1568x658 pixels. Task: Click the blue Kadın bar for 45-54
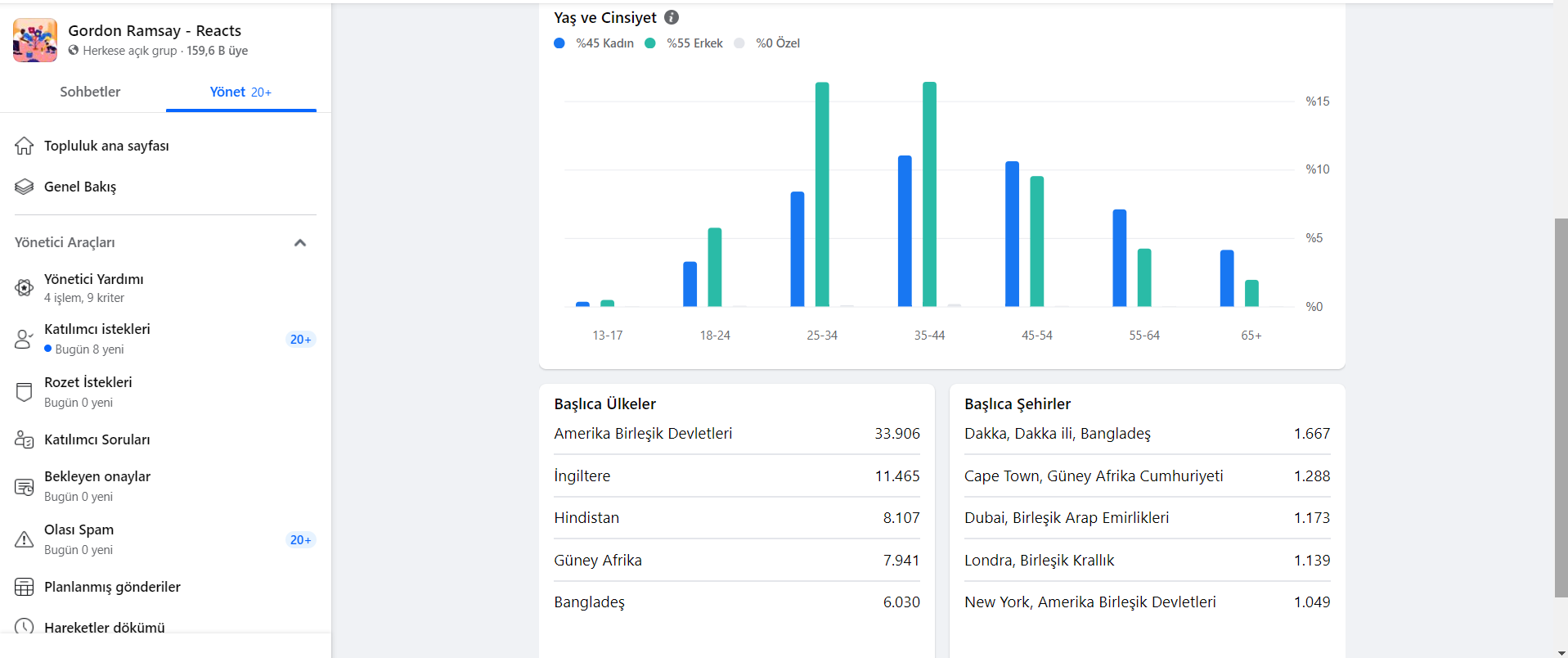coord(1012,234)
